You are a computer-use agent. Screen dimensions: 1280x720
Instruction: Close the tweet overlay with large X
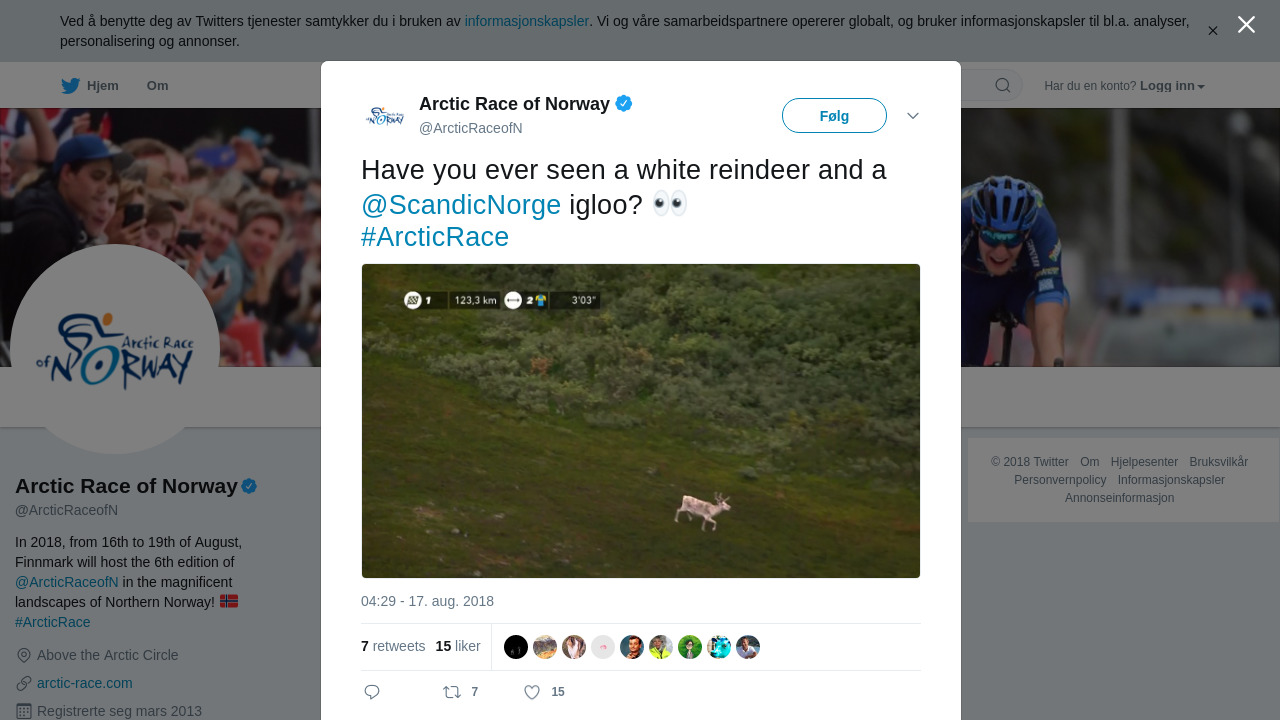pyautogui.click(x=1246, y=25)
